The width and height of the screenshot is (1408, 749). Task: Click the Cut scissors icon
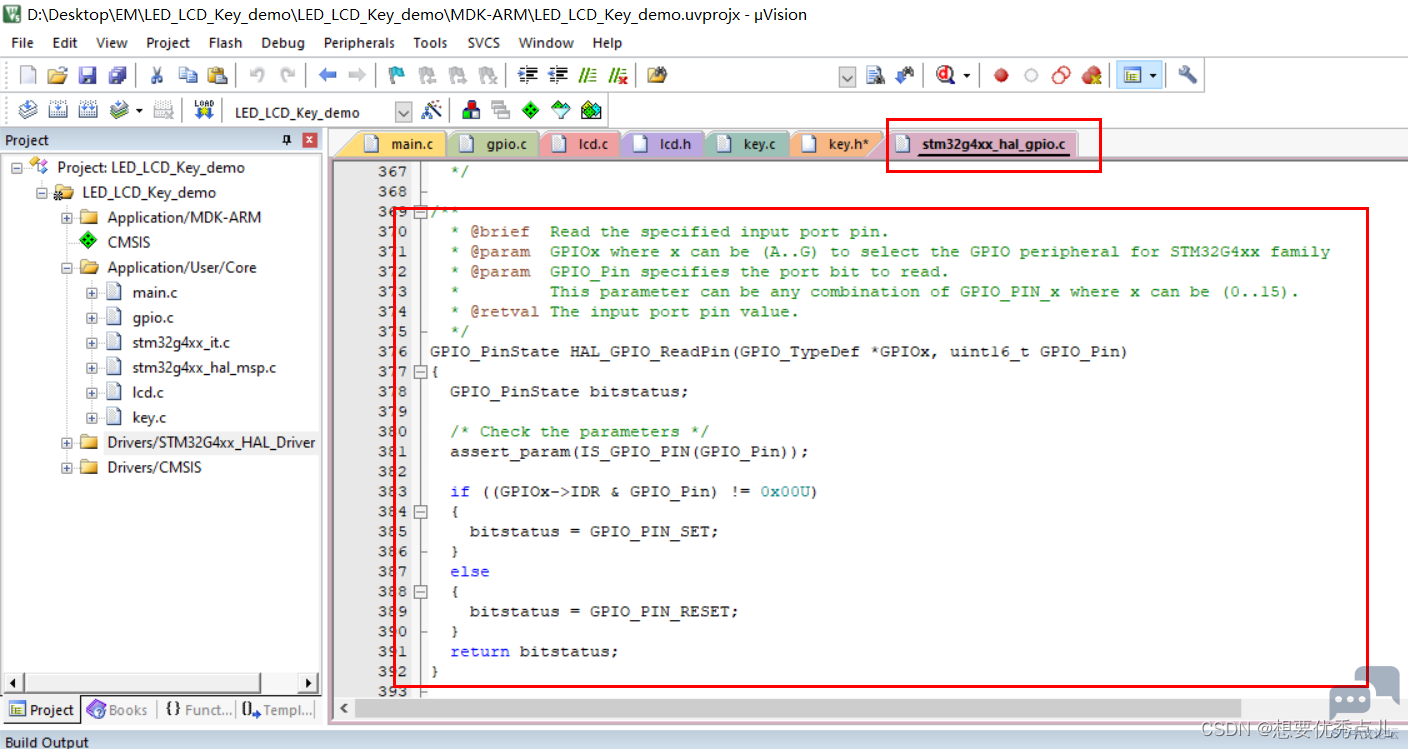[x=156, y=75]
